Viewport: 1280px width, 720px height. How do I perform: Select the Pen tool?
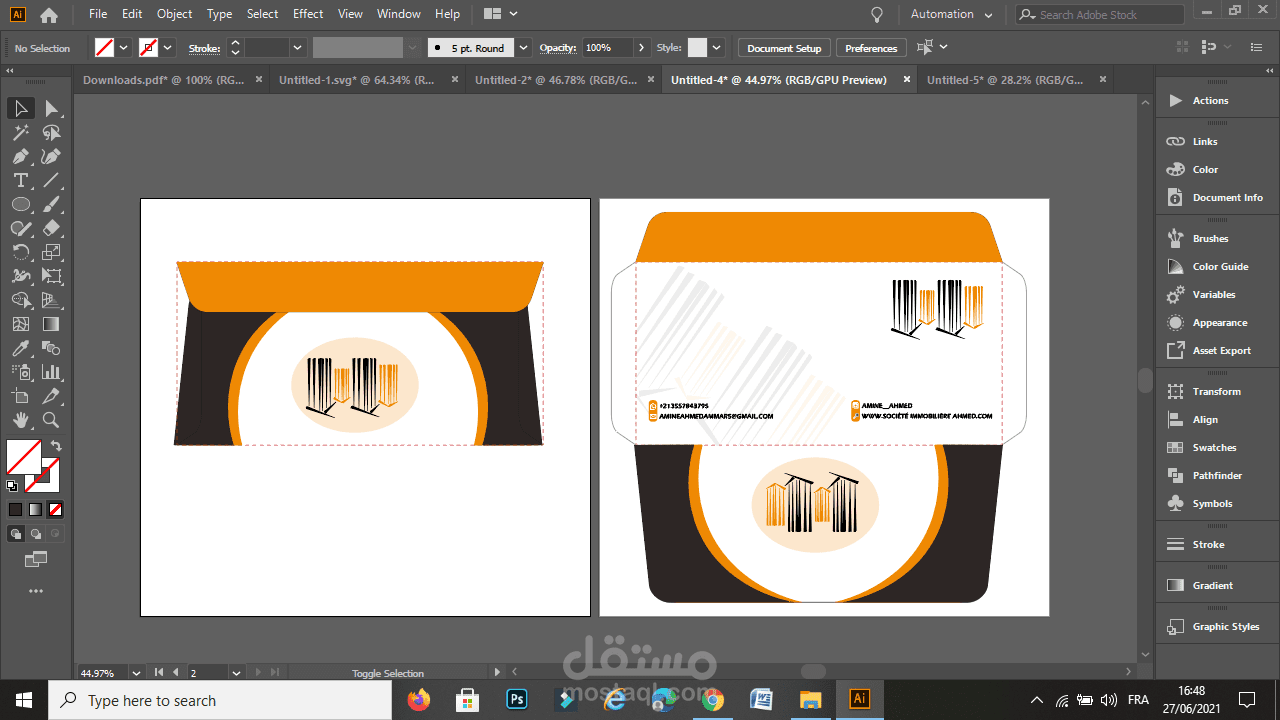pos(20,156)
